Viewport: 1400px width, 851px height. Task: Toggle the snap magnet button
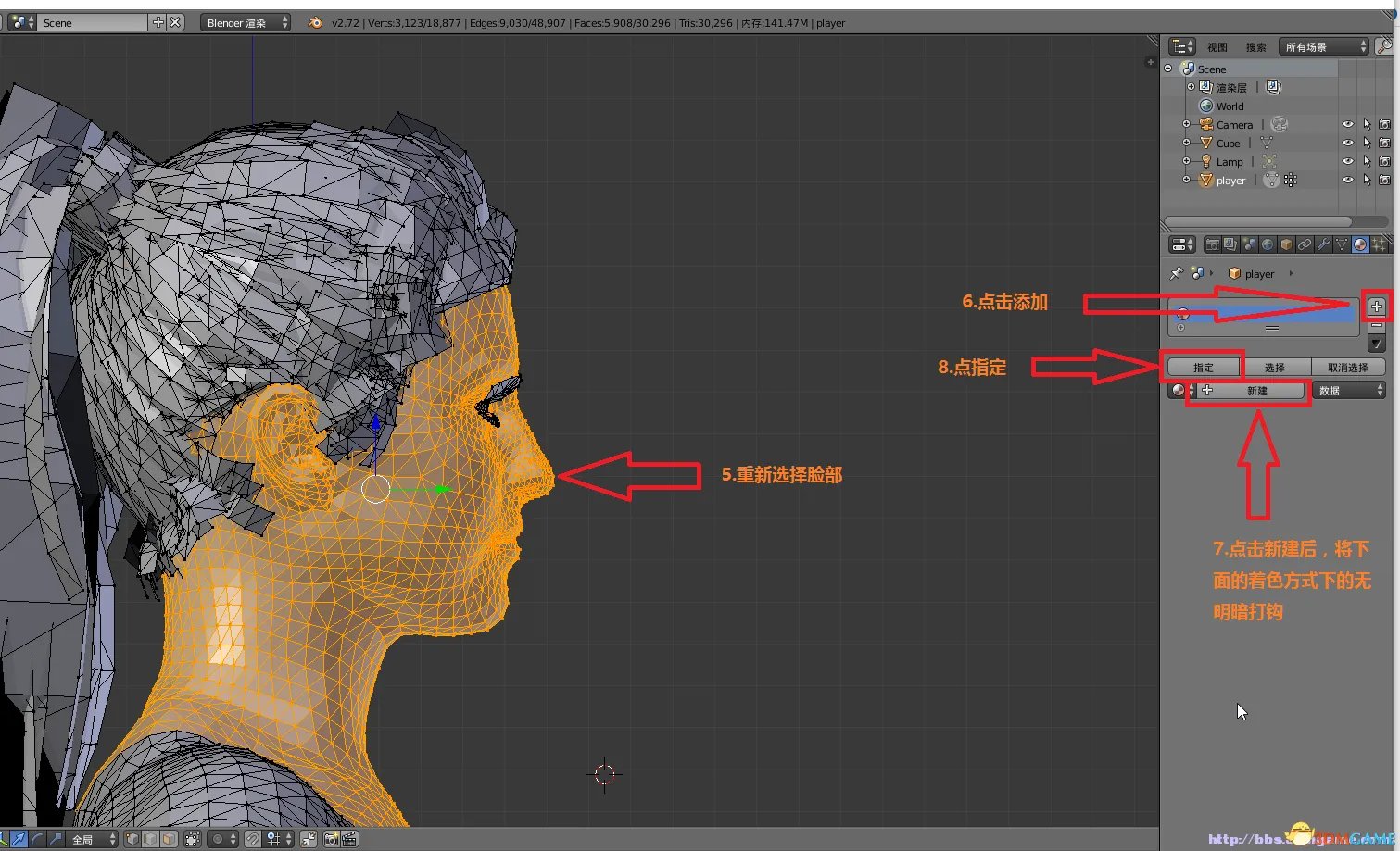tap(253, 839)
